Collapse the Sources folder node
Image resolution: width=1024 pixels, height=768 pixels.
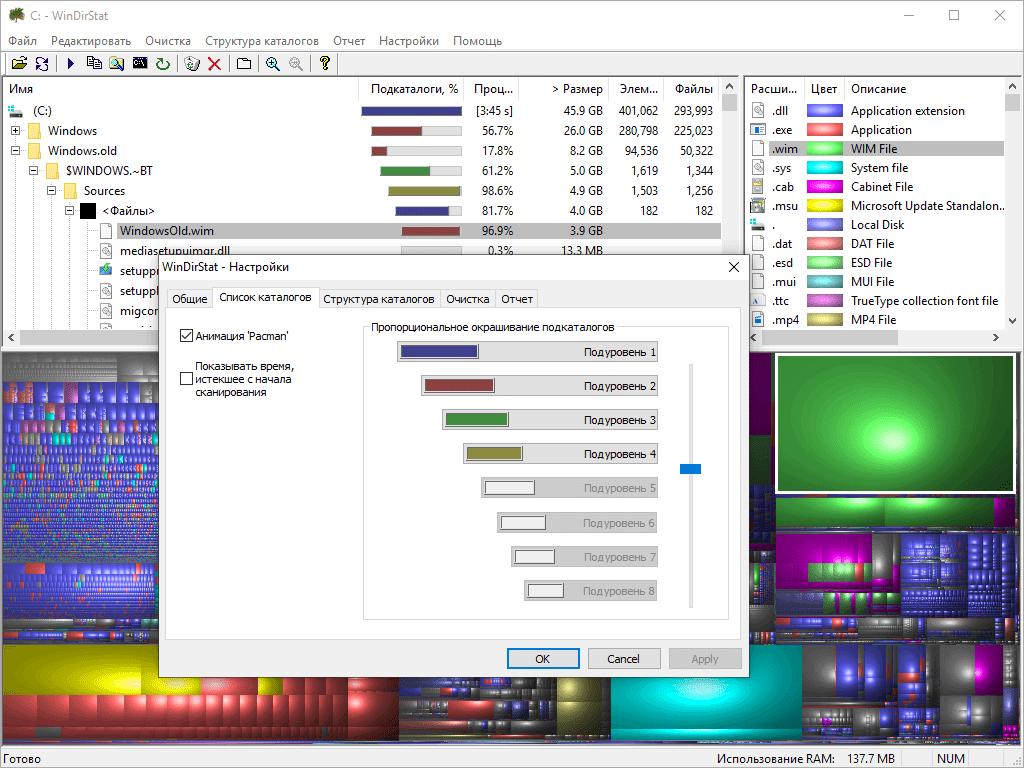pos(52,191)
